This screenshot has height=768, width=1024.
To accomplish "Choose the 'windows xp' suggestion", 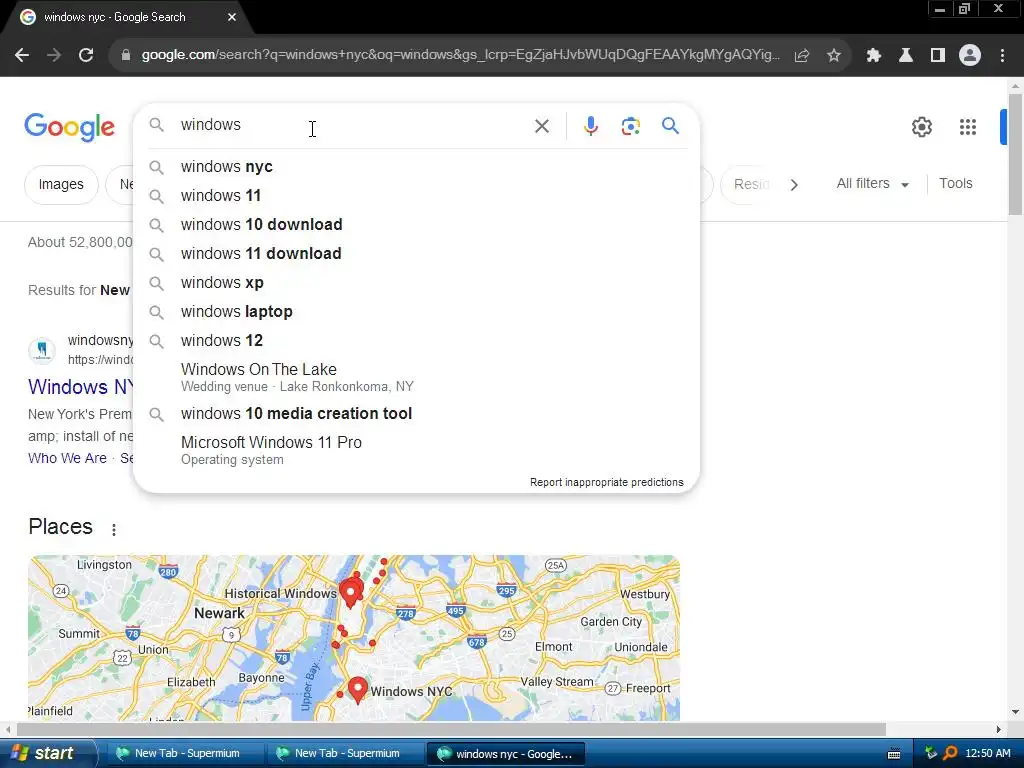I will pos(416,283).
